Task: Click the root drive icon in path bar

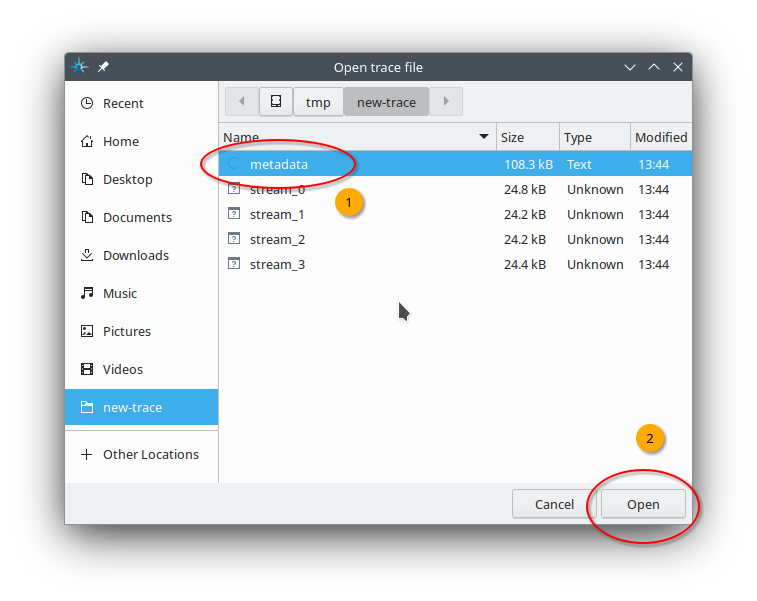Action: 276,101
